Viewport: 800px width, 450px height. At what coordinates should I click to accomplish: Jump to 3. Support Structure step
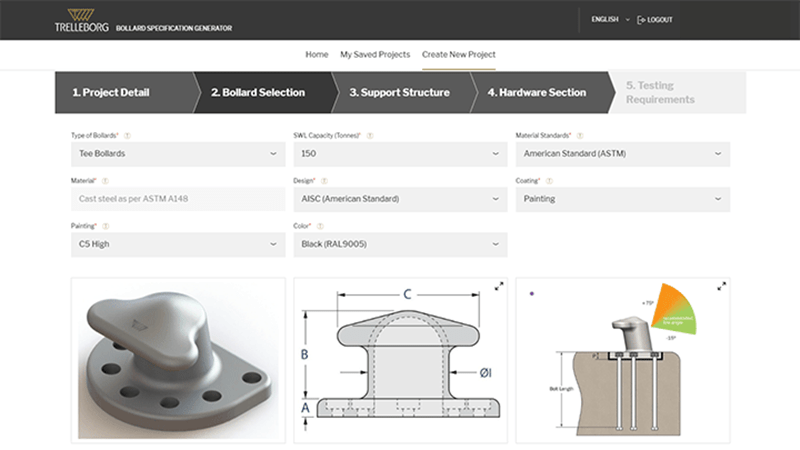[400, 93]
